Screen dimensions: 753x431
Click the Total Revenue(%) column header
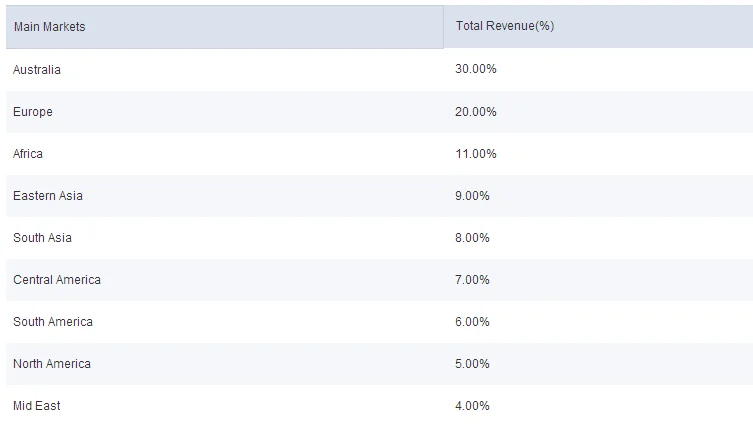(x=505, y=27)
